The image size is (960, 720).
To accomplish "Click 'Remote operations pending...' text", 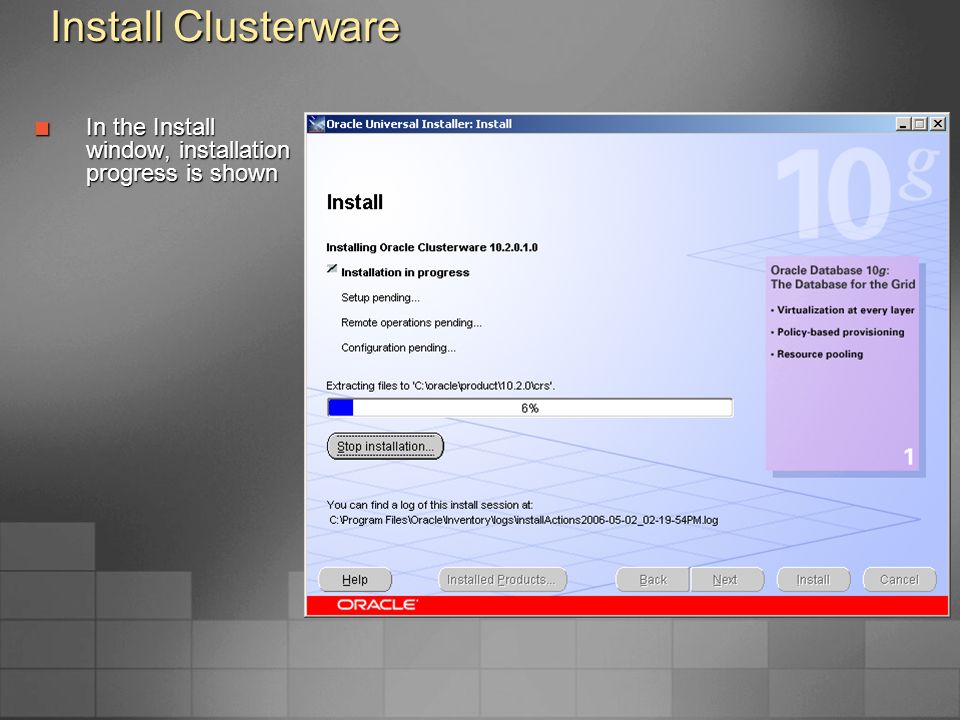I will click(411, 323).
